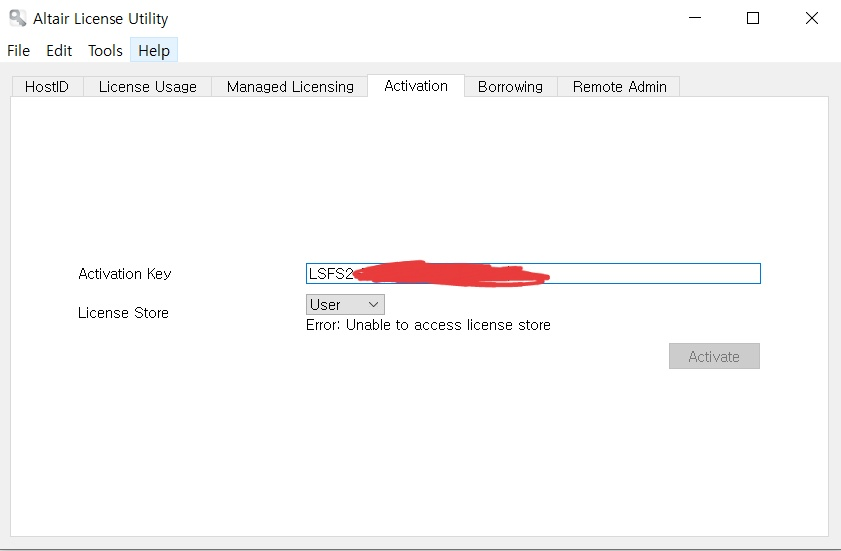
Task: Open the Help menu
Action: coord(154,50)
